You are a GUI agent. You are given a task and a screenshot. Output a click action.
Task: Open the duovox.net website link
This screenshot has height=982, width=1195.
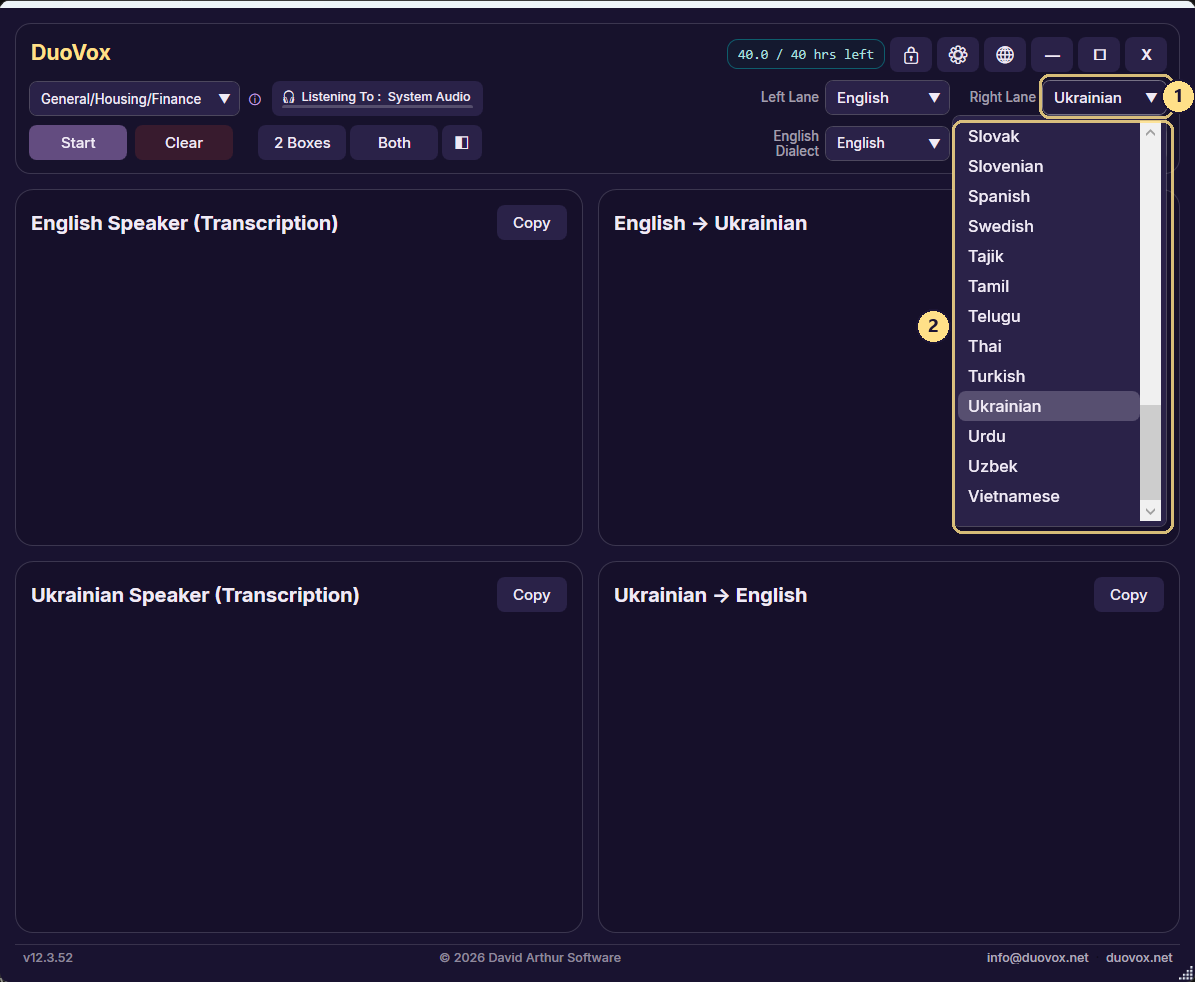pos(1139,958)
